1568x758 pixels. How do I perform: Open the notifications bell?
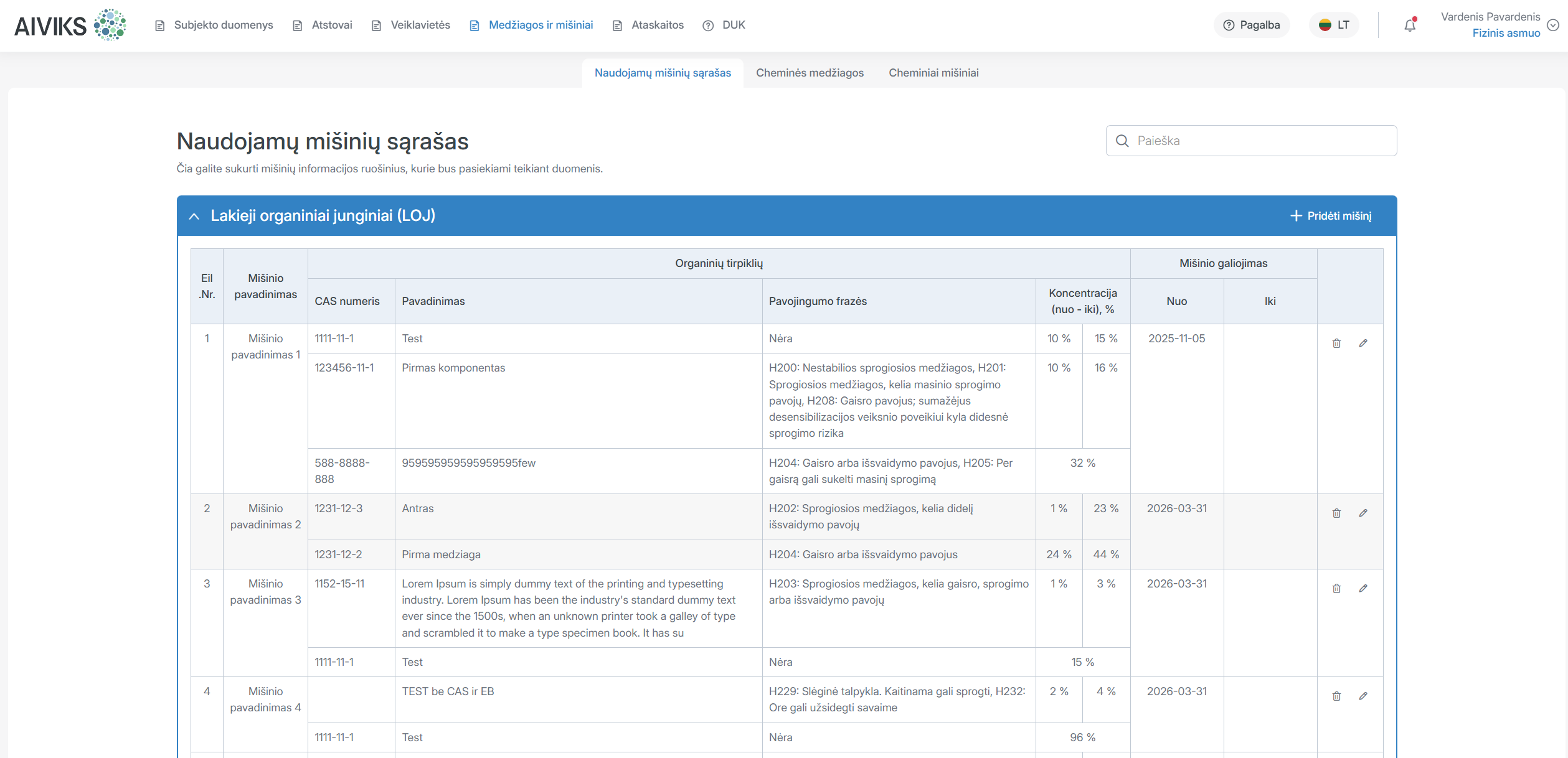tap(1410, 25)
